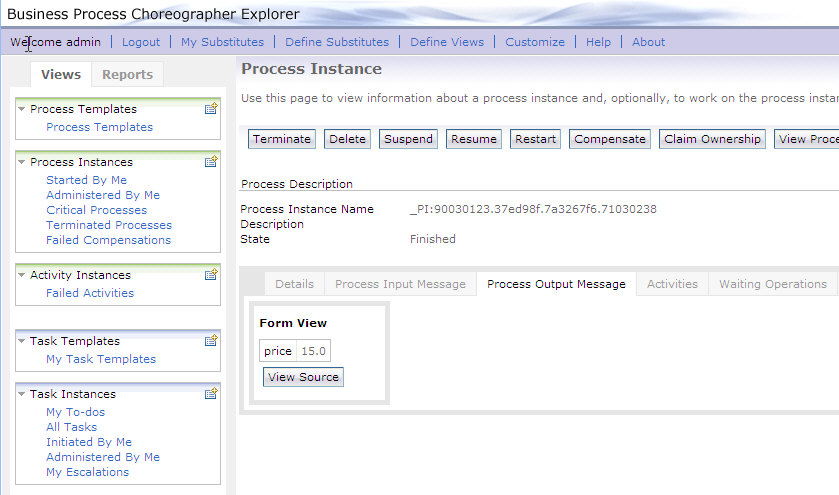Image resolution: width=839 pixels, height=495 pixels.
Task: Open the Initiated By Me link
Action: click(89, 442)
